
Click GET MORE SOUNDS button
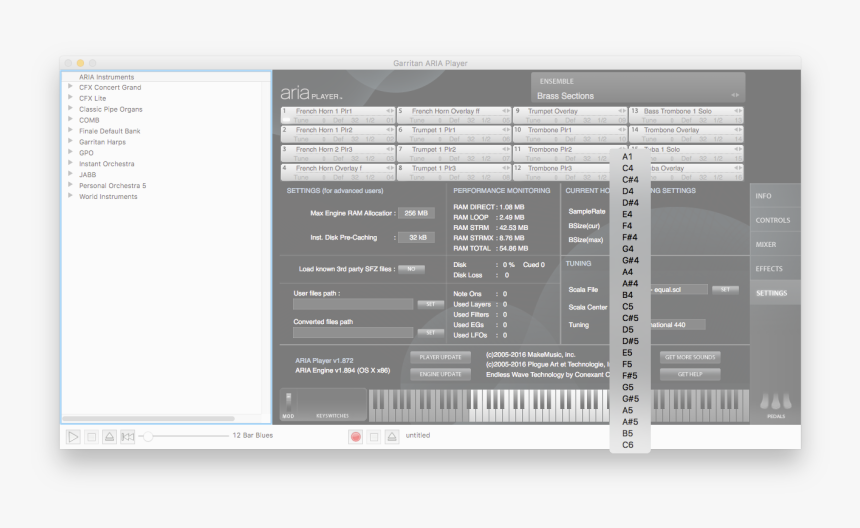690,357
